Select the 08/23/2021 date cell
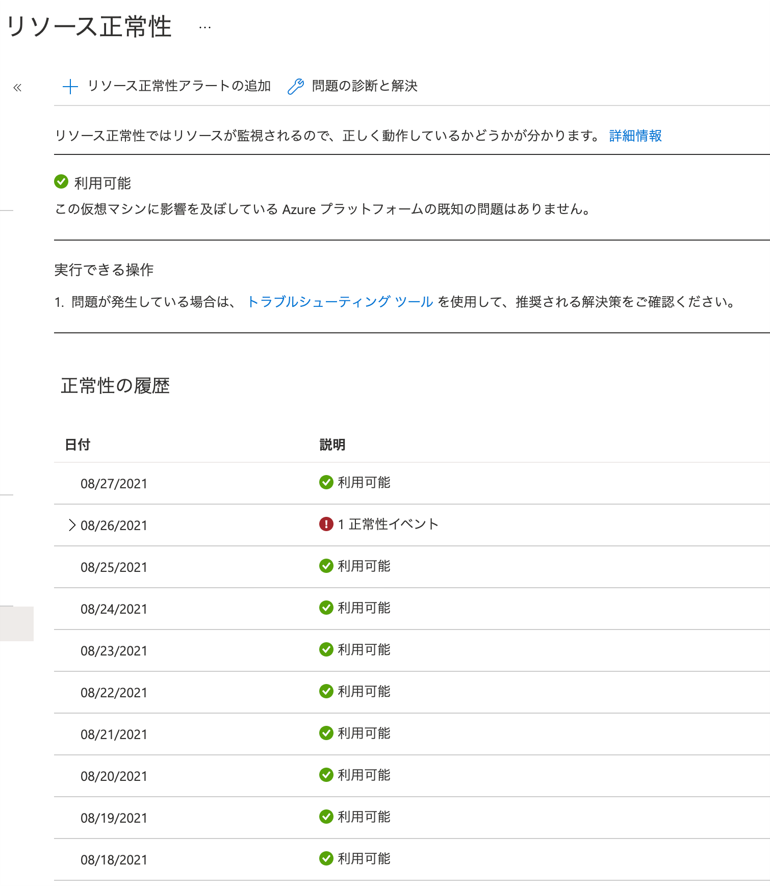 click(x=114, y=651)
